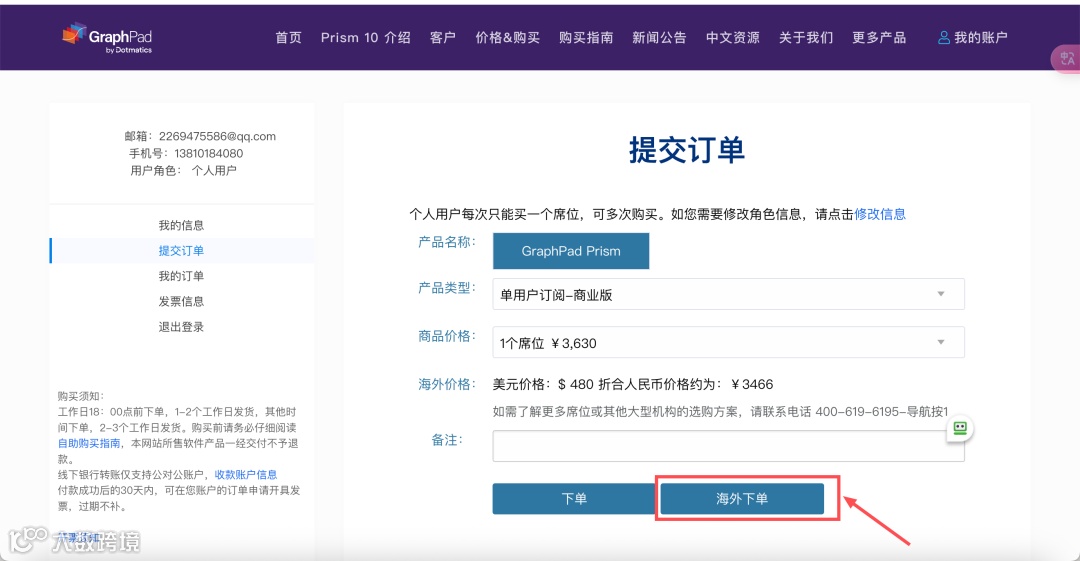Click the 用户角色 个人用户 text
Image resolution: width=1080 pixels, height=561 pixels.
point(183,171)
